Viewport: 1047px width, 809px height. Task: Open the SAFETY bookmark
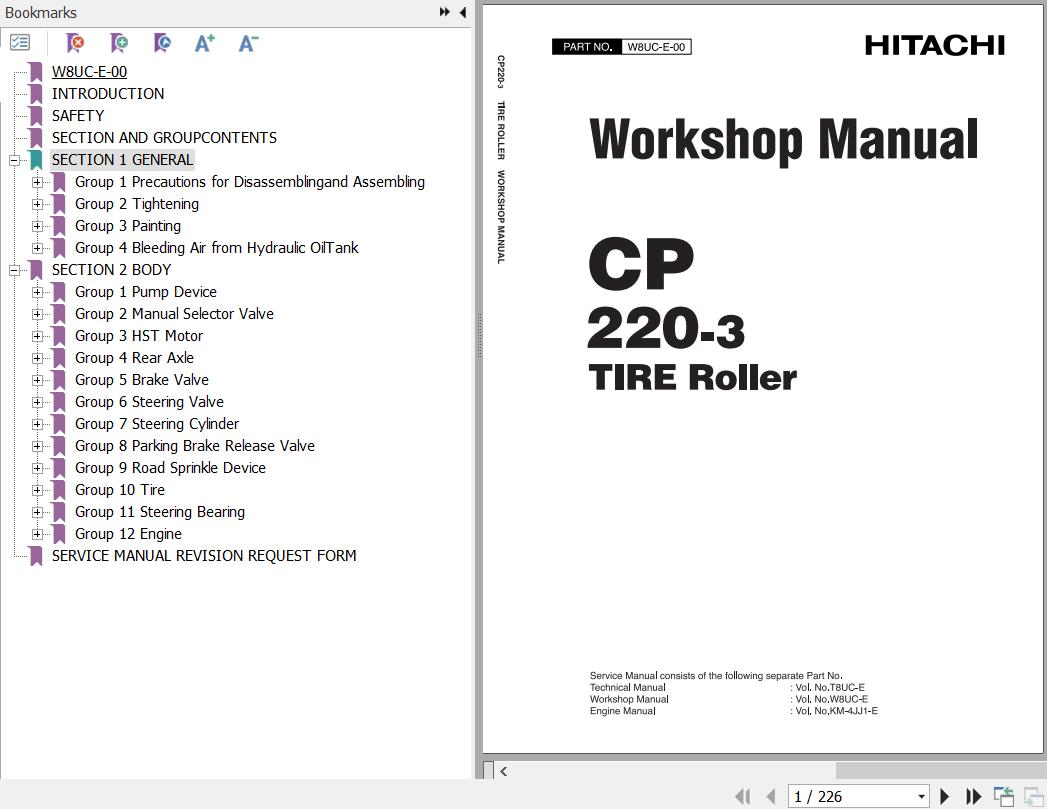[78, 116]
